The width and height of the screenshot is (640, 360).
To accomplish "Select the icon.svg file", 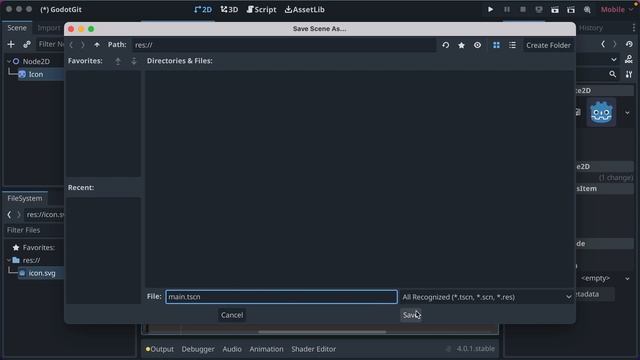I will (41, 273).
